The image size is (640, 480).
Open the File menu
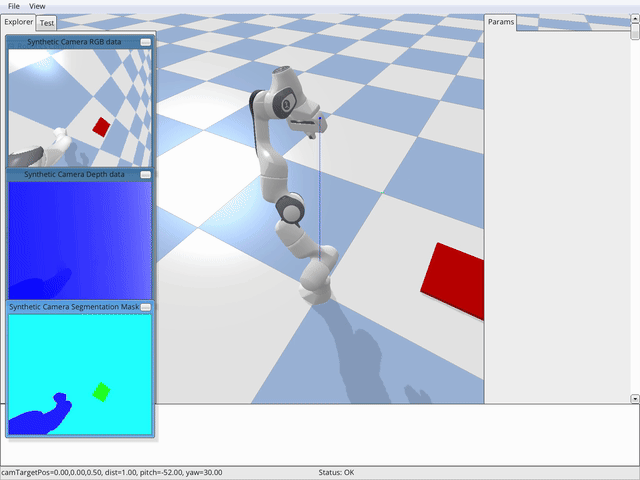pyautogui.click(x=13, y=6)
